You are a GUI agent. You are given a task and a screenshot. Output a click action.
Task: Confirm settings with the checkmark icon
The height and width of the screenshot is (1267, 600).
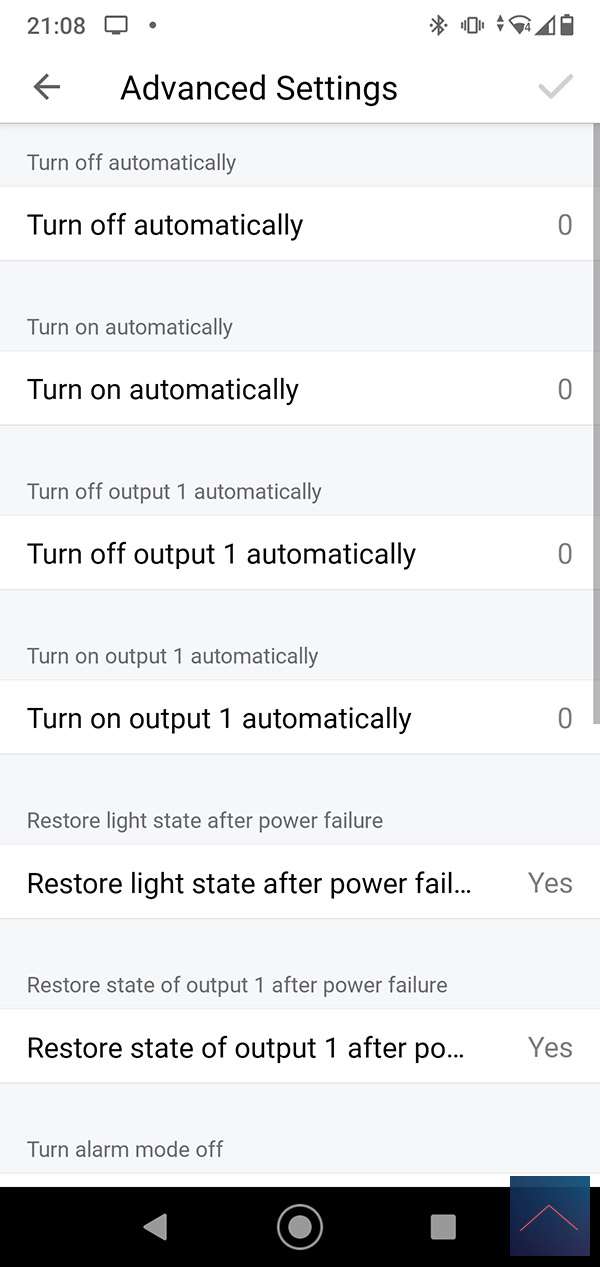click(x=555, y=88)
